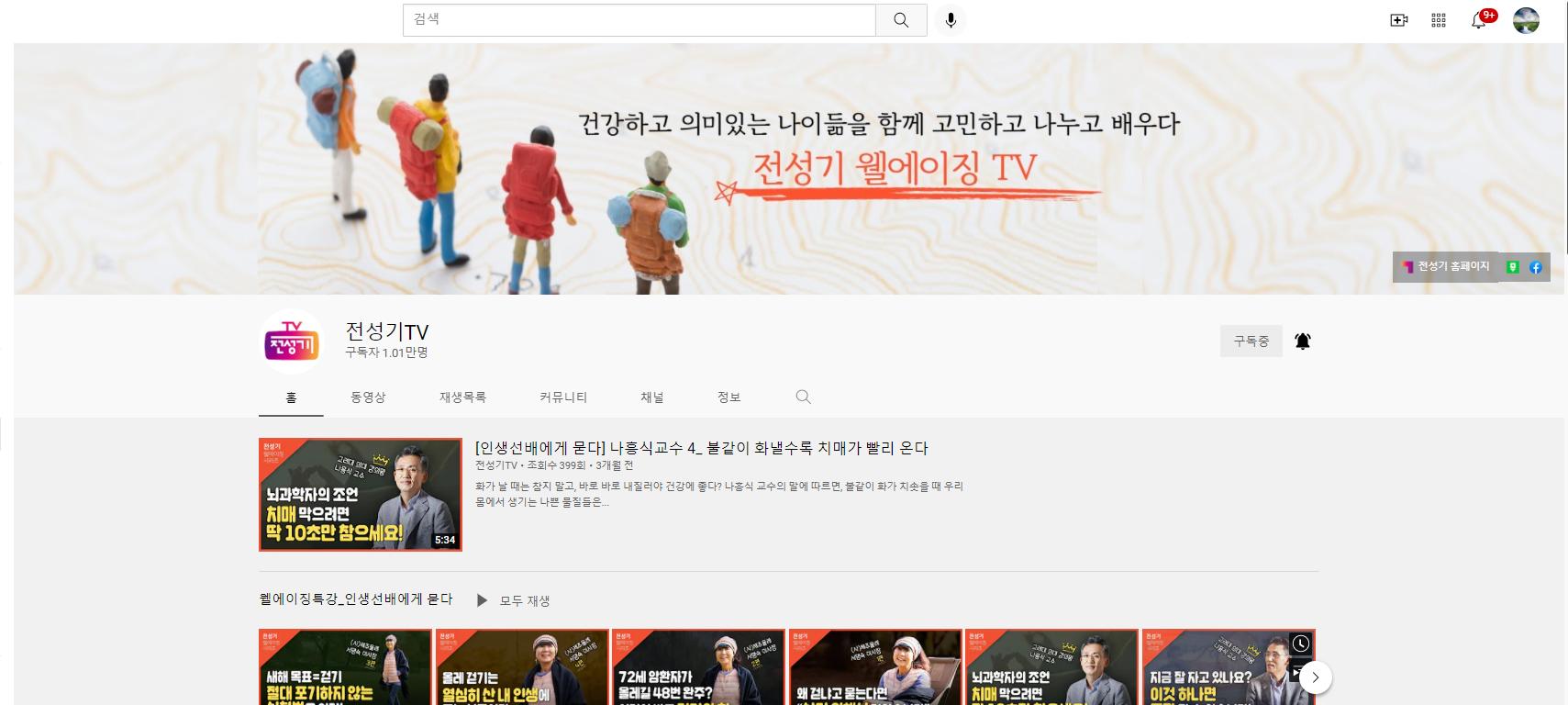Screen dimensions: 1568x705
Task: Click the 모두 재생 play all text
Action: point(525,601)
